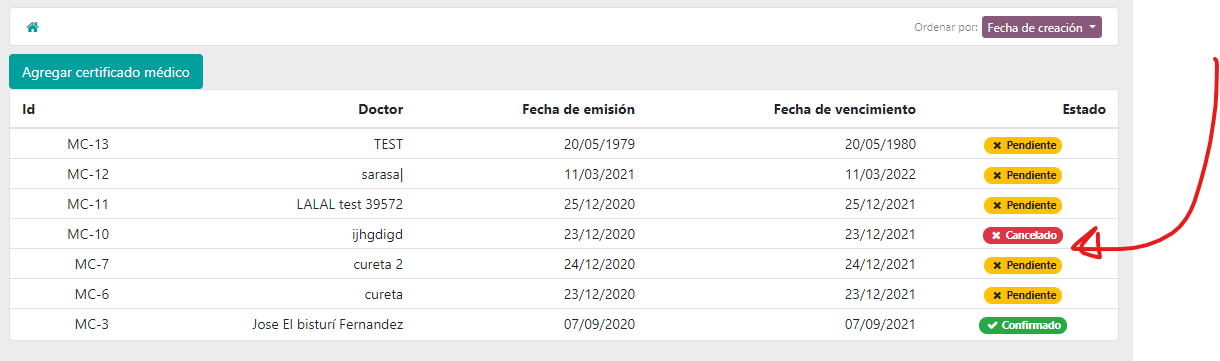Open the Jose El bisturí Fernandez row

(563, 324)
